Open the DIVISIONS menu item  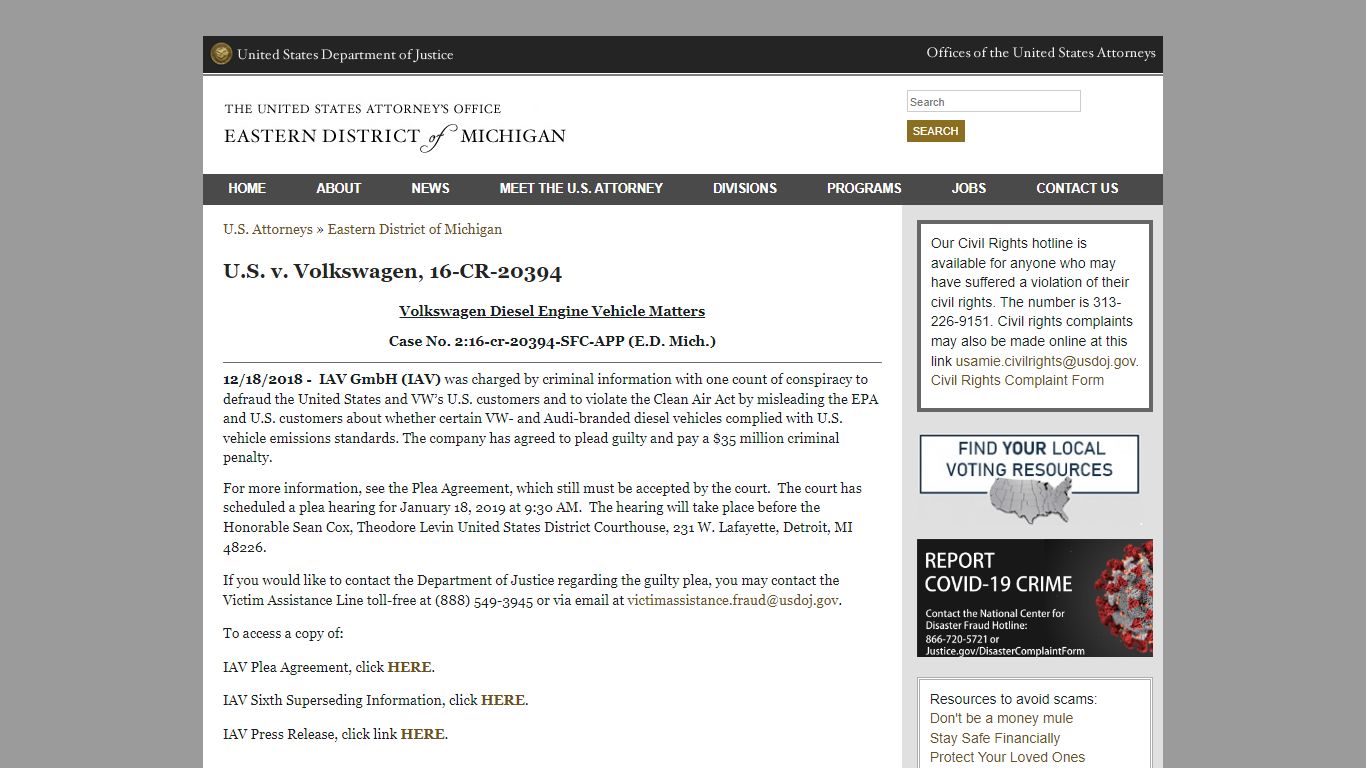pyautogui.click(x=745, y=188)
